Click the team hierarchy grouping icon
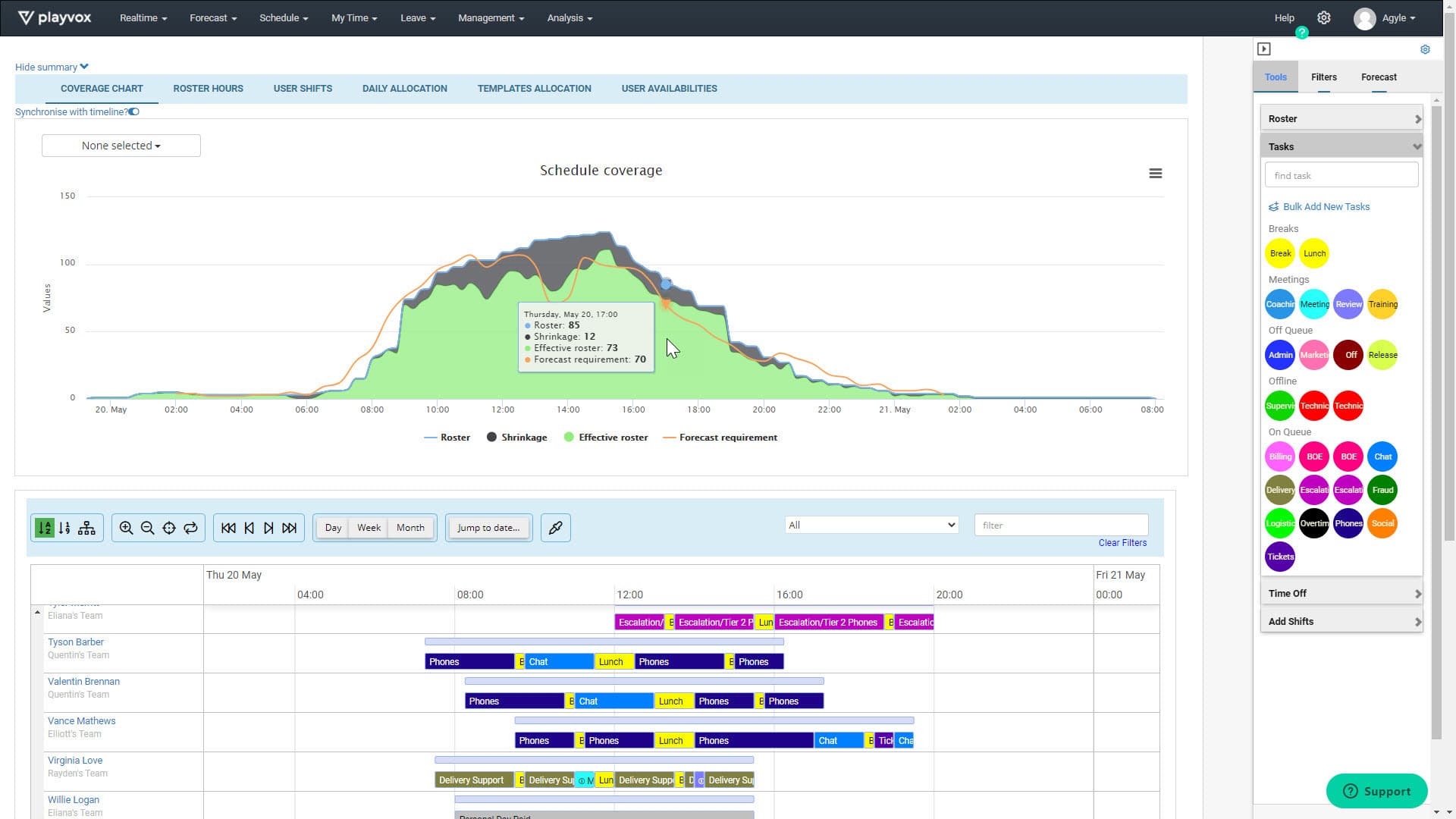 (87, 528)
